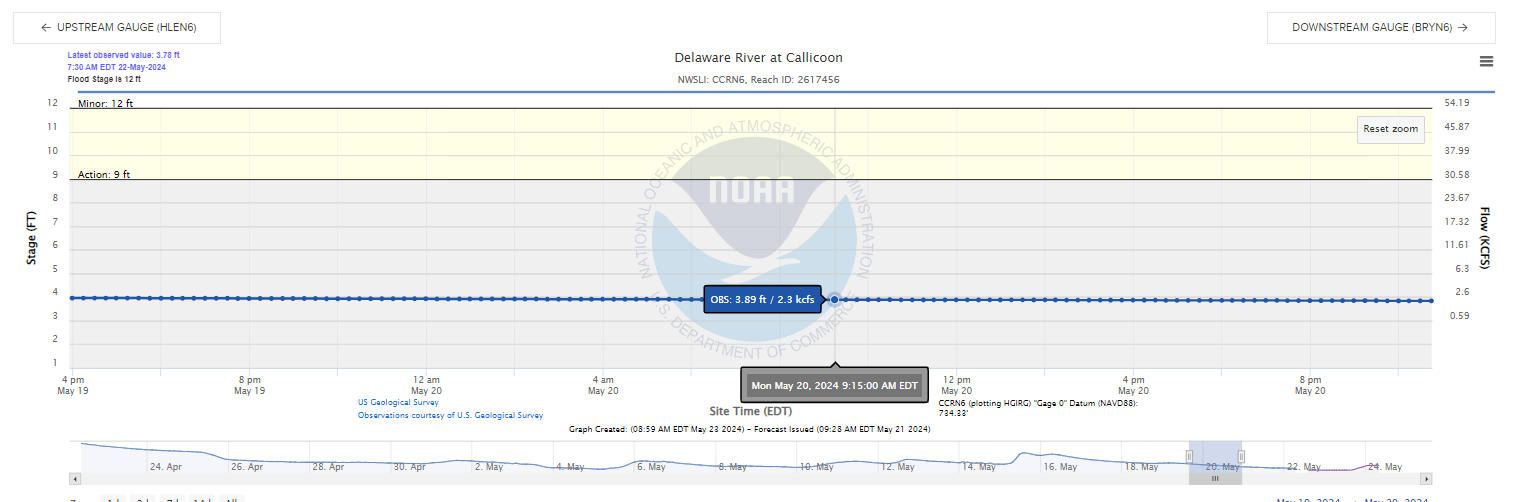
Task: Click the navigator scrollbar thumb
Action: pos(1215,479)
